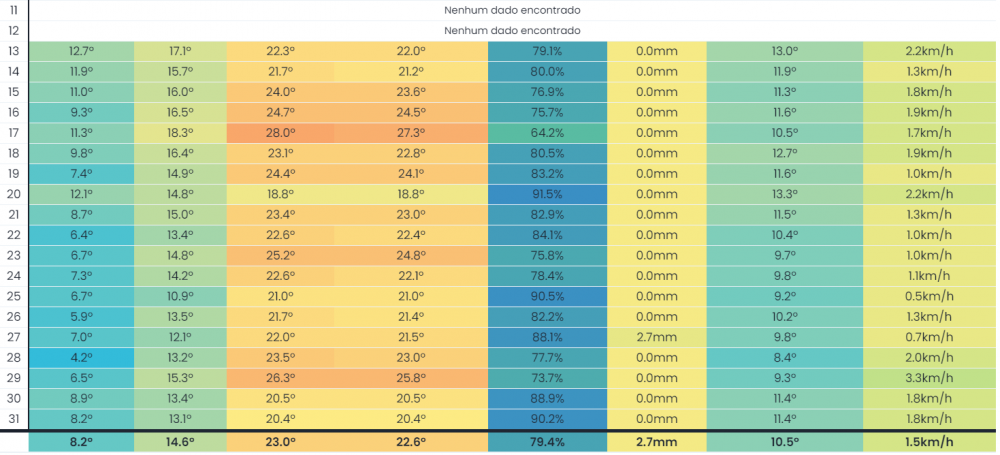Click the bold 1.5km/h summary cell
This screenshot has width=1000, height=455.
tap(929, 442)
